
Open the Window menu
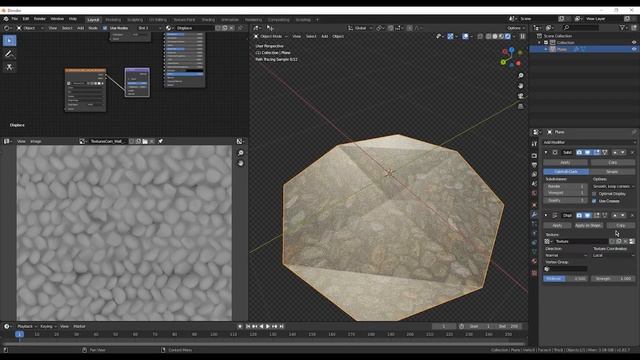(x=57, y=19)
